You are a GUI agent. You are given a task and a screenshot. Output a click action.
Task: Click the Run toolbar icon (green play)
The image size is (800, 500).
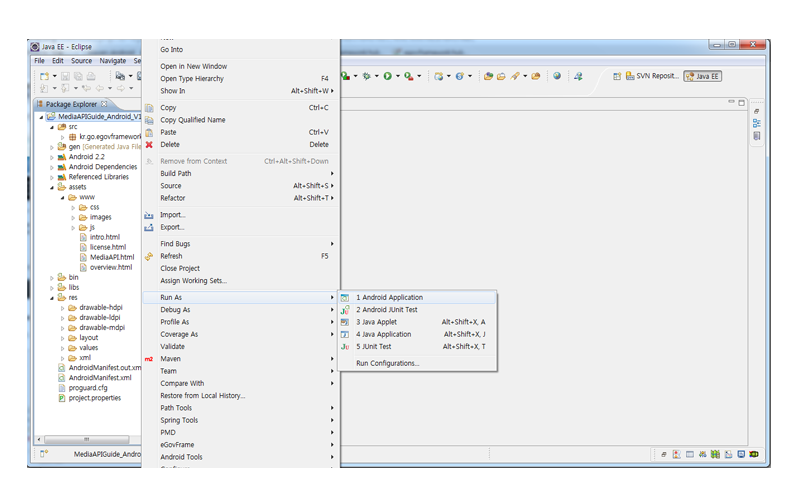tap(387, 76)
